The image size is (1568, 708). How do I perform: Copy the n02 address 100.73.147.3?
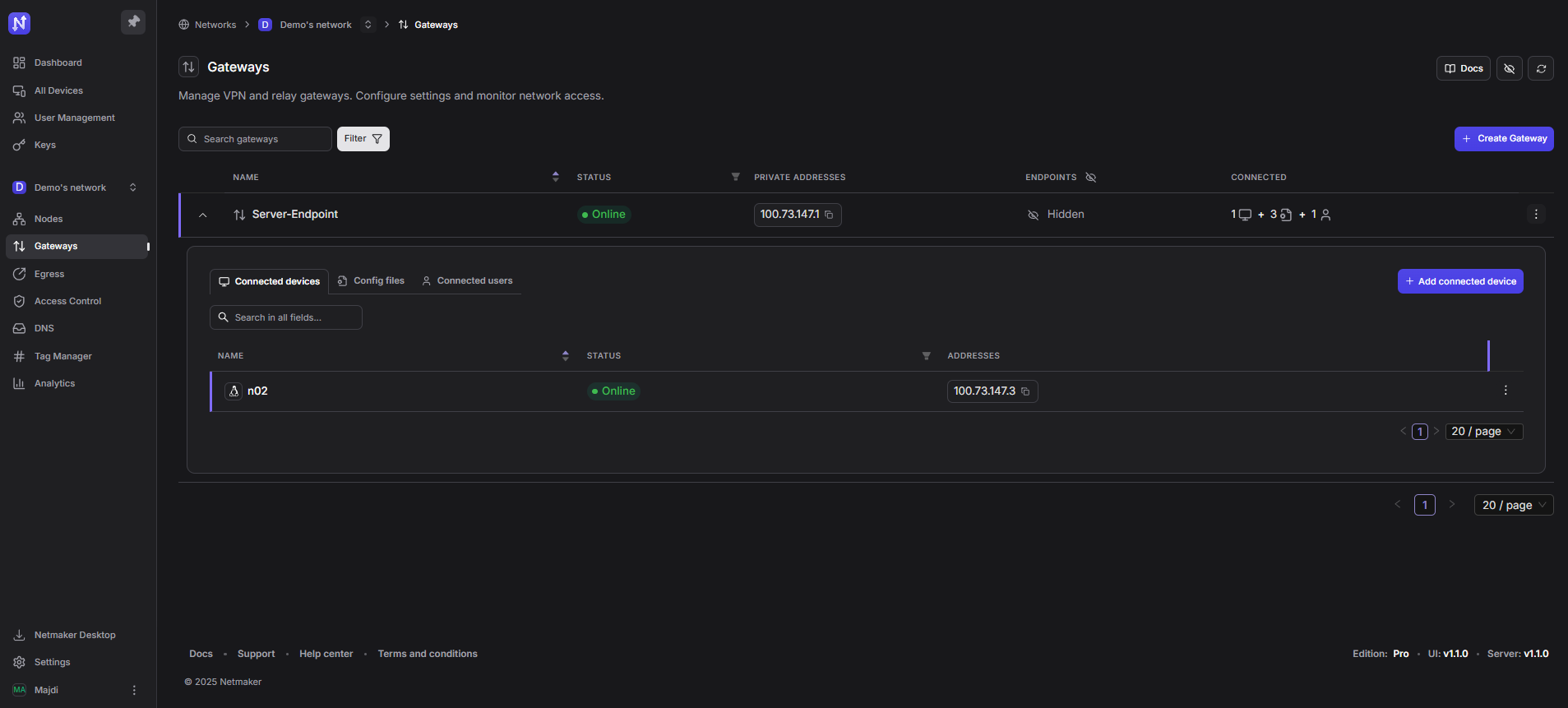[1025, 392]
